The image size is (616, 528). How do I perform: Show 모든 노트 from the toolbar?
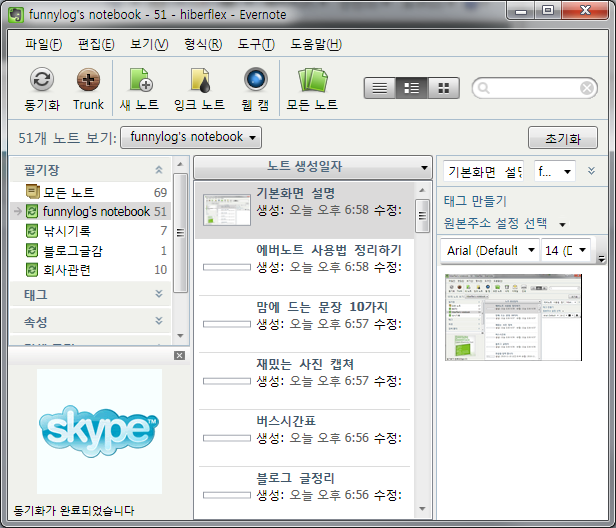pyautogui.click(x=312, y=89)
